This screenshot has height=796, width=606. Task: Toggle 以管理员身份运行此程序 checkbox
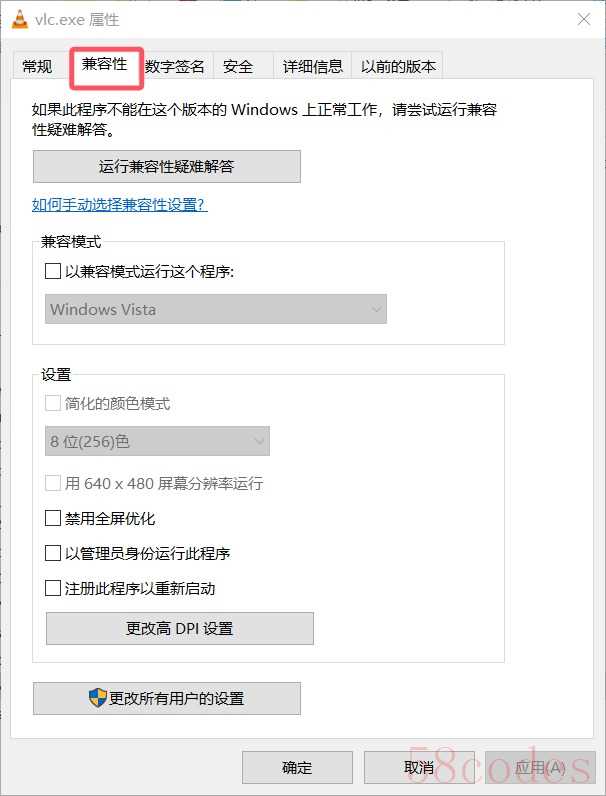54,553
